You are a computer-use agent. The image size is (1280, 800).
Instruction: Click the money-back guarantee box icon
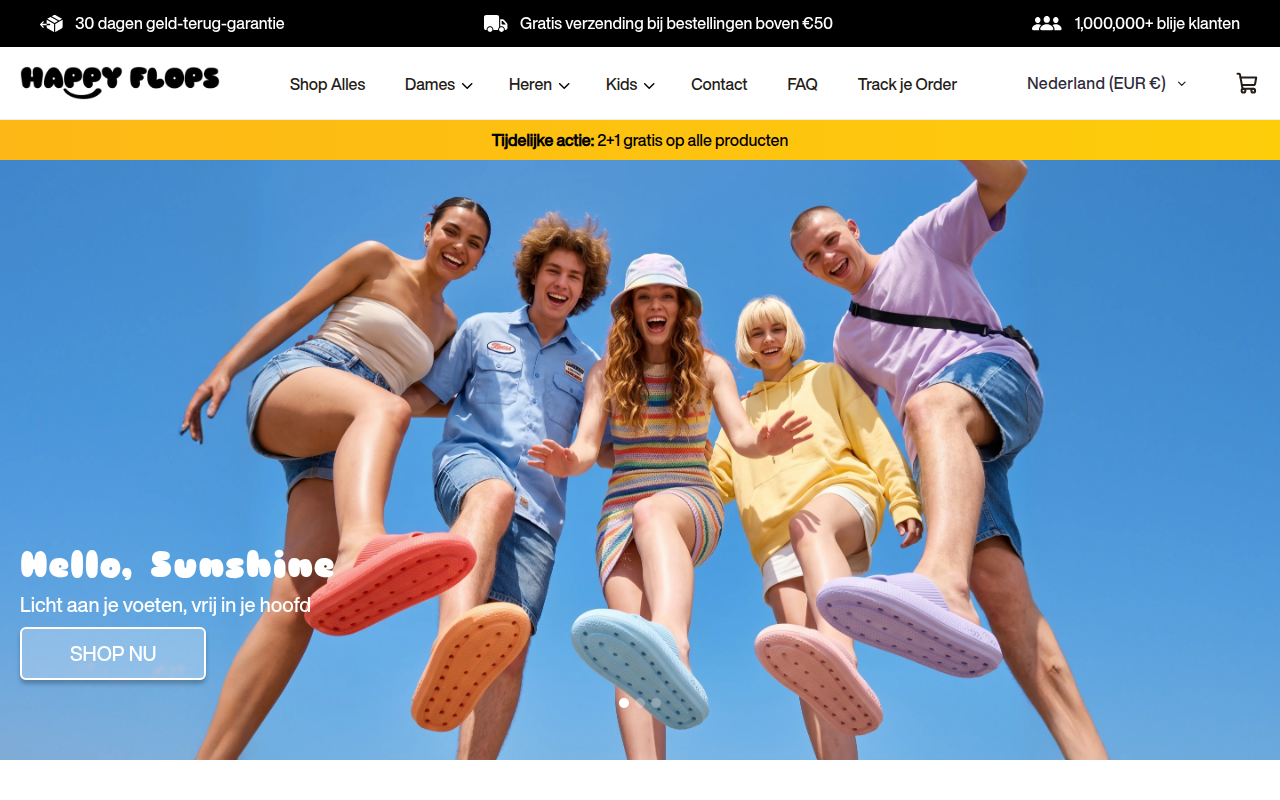[x=52, y=23]
